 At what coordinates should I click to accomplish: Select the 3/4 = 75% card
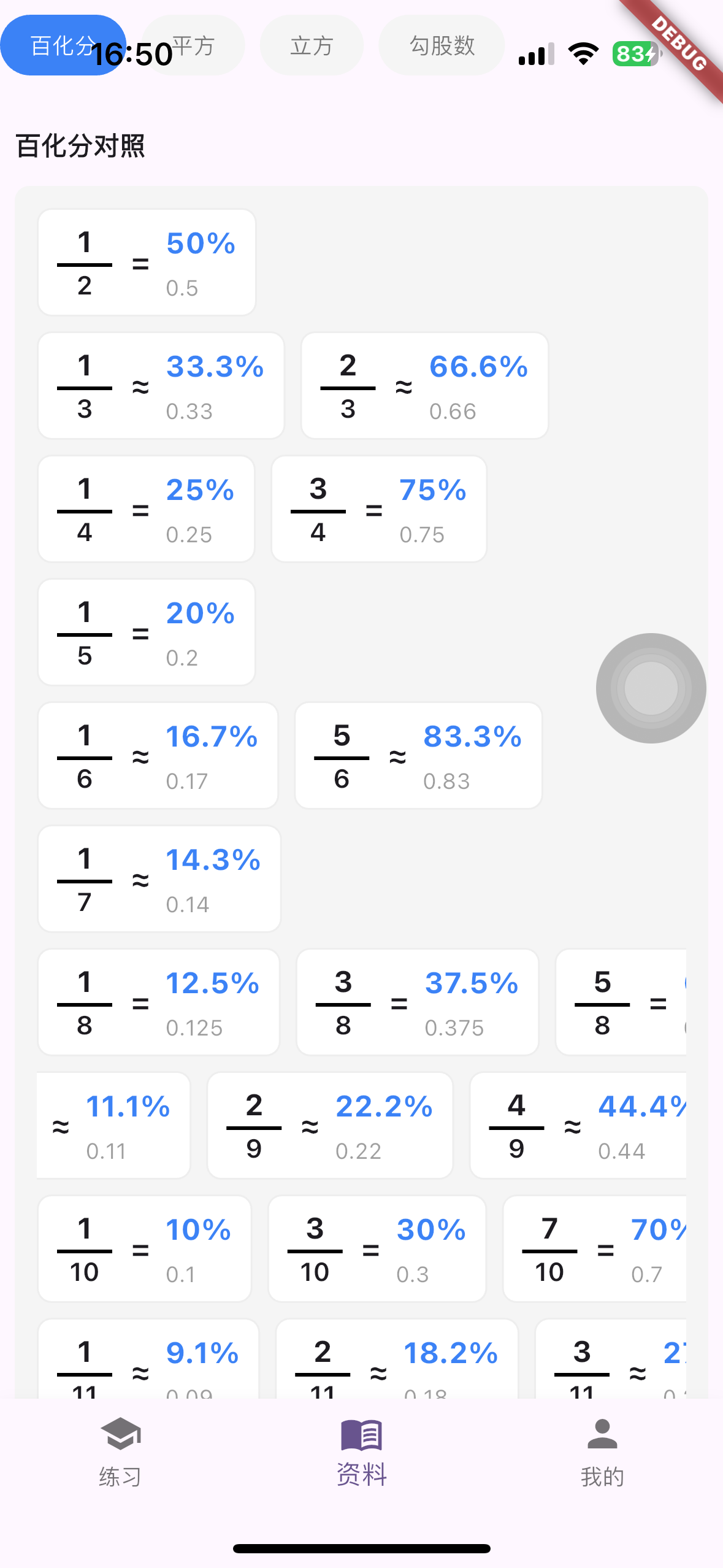point(379,509)
